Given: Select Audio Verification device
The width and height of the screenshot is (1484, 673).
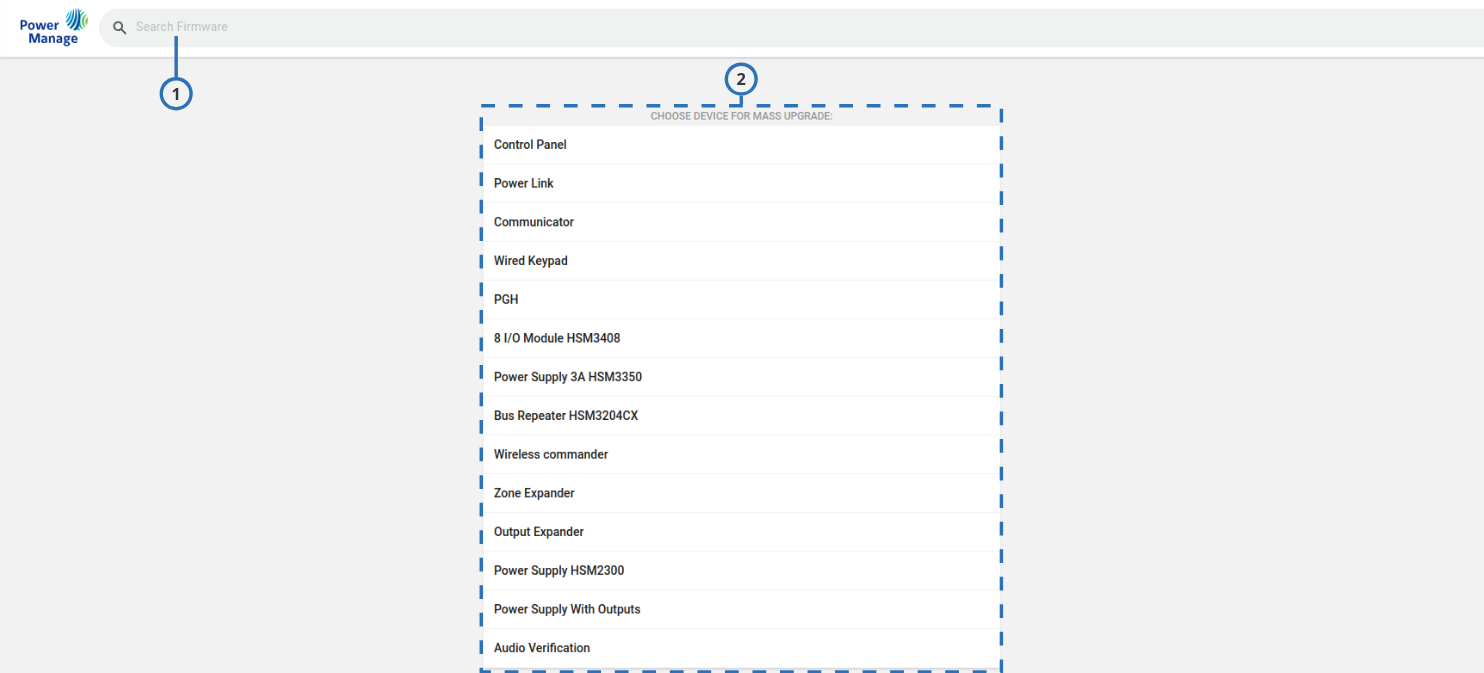Looking at the screenshot, I should 740,647.
